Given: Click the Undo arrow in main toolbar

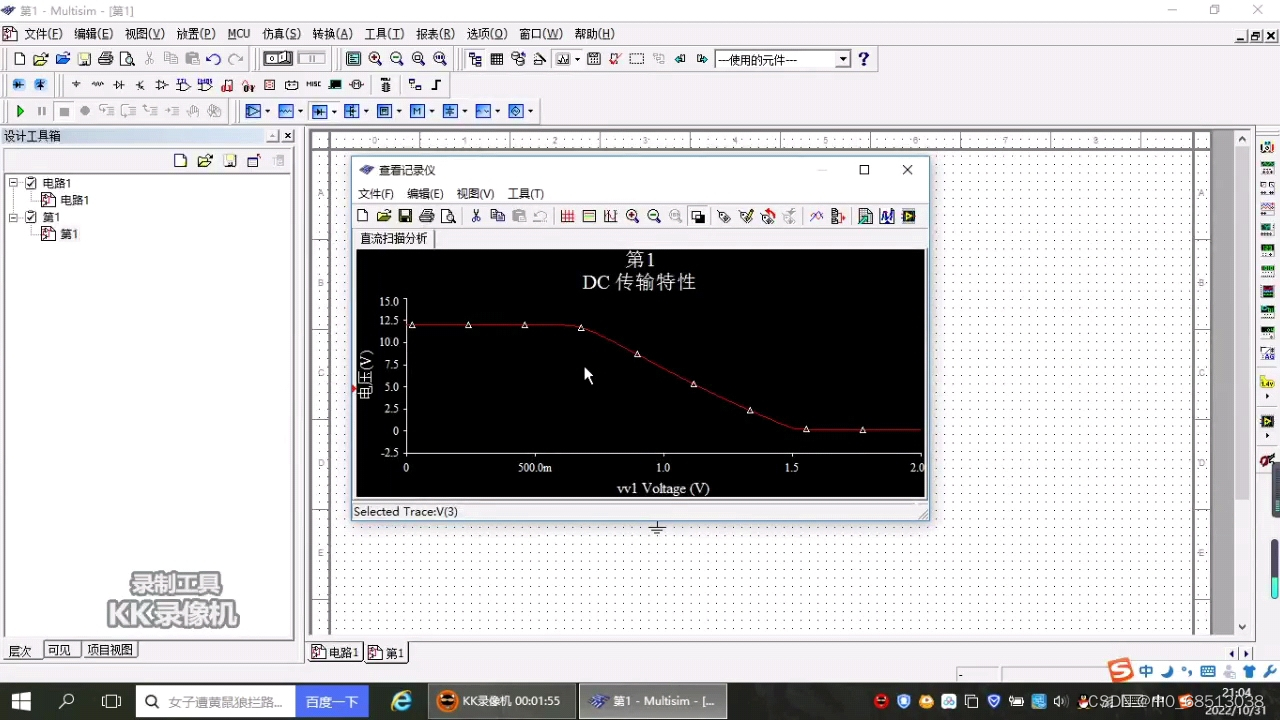Looking at the screenshot, I should (213, 59).
